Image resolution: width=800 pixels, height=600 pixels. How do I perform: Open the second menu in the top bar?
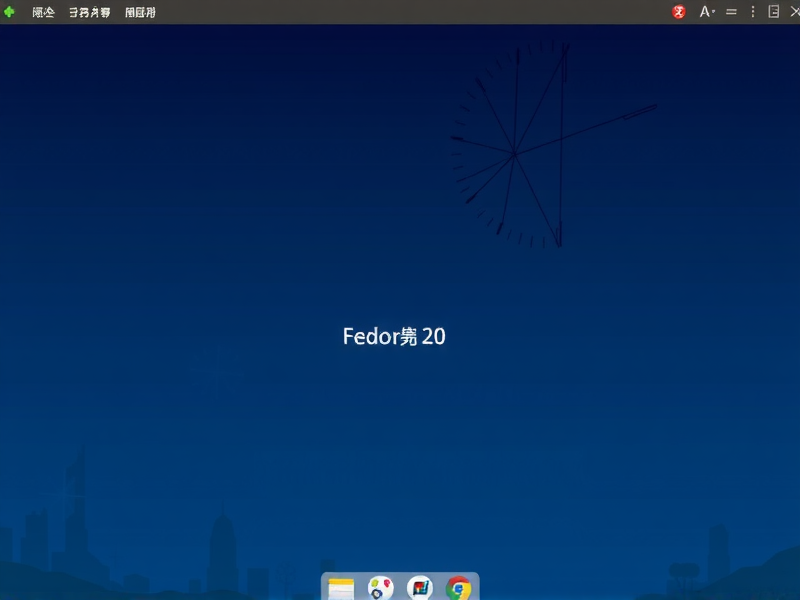coord(88,11)
